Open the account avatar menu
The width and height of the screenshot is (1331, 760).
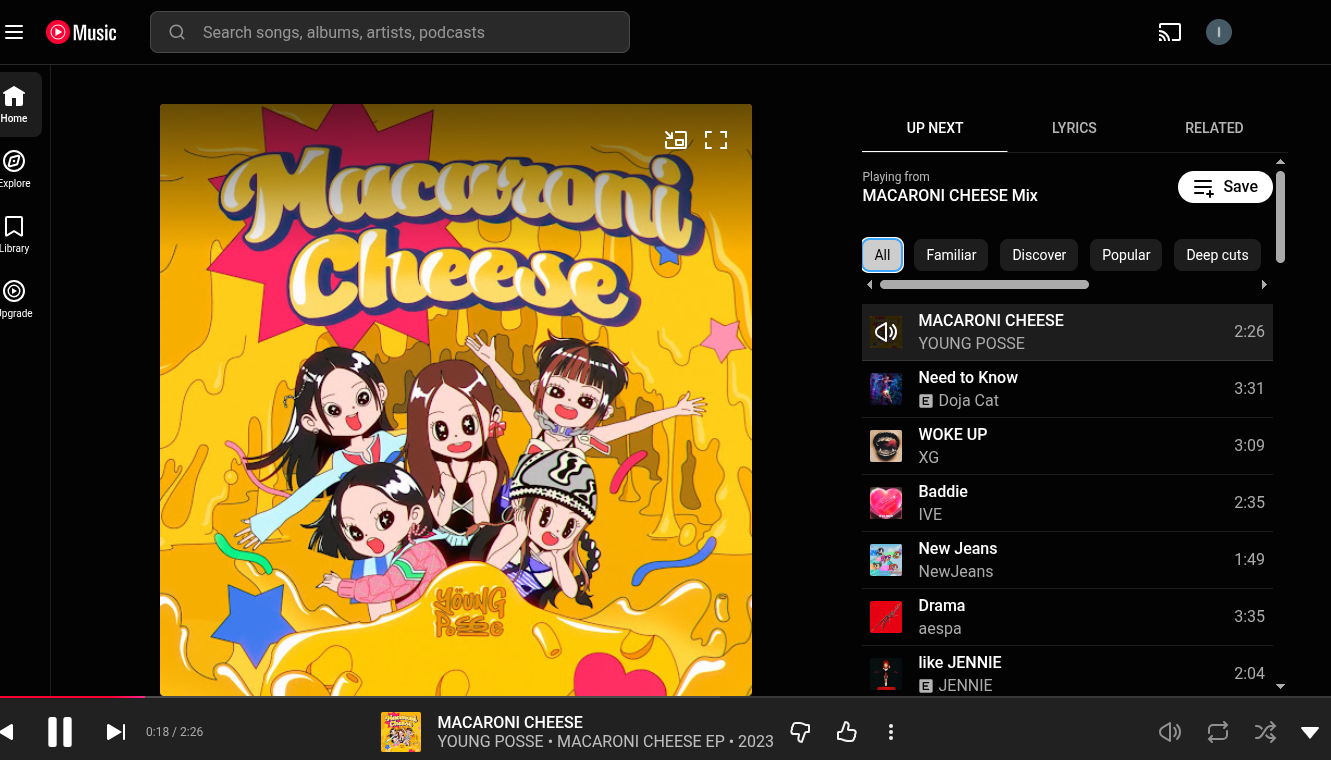coord(1218,32)
